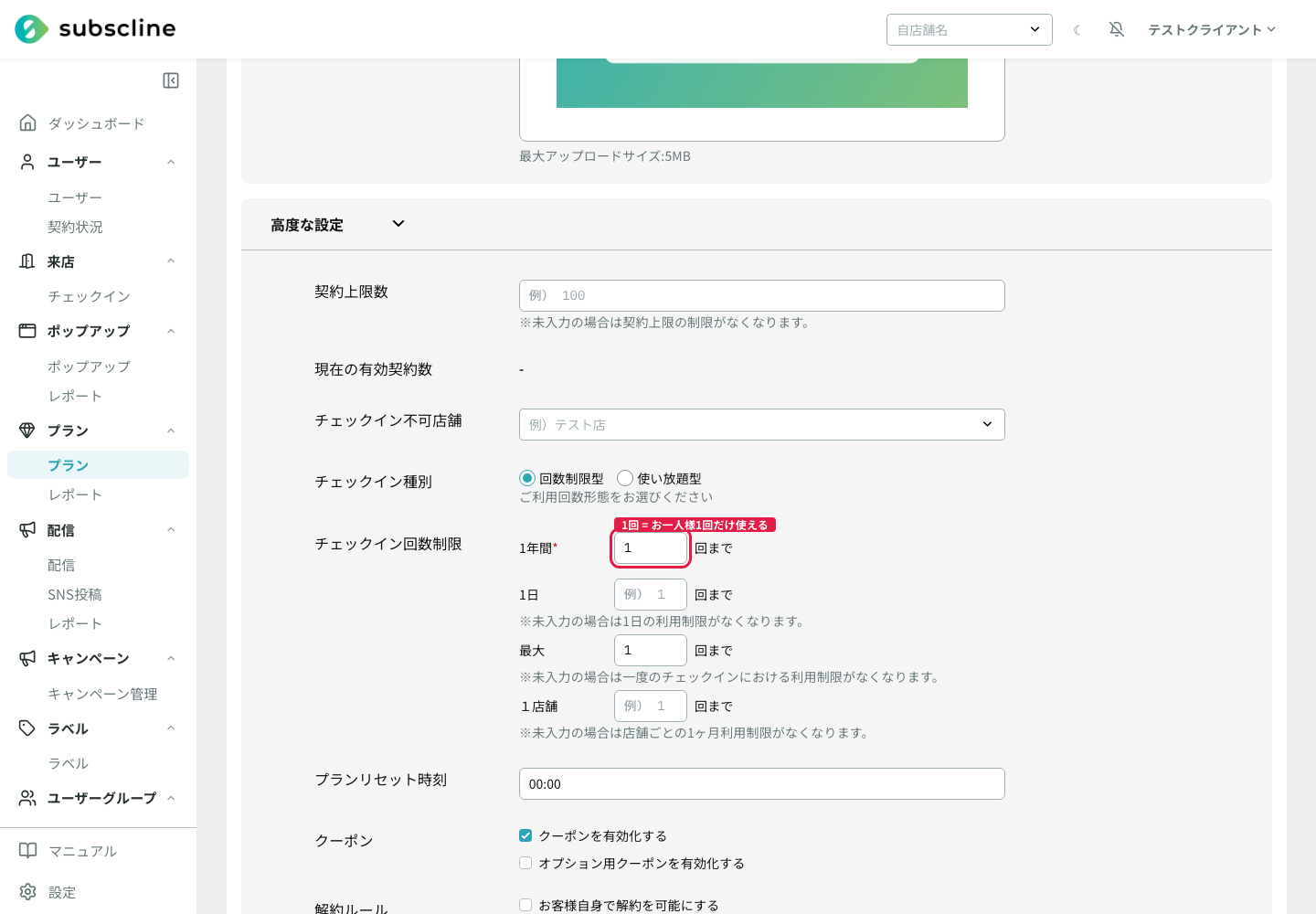Collapse the 配信 sidebar group chevron

tap(171, 529)
